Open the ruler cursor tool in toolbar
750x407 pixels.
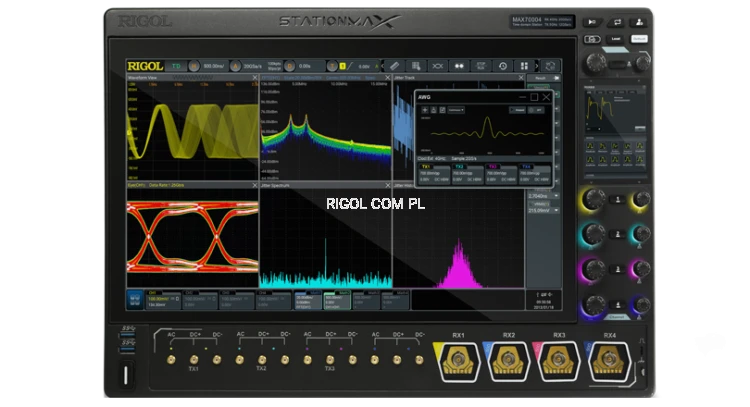394,66
